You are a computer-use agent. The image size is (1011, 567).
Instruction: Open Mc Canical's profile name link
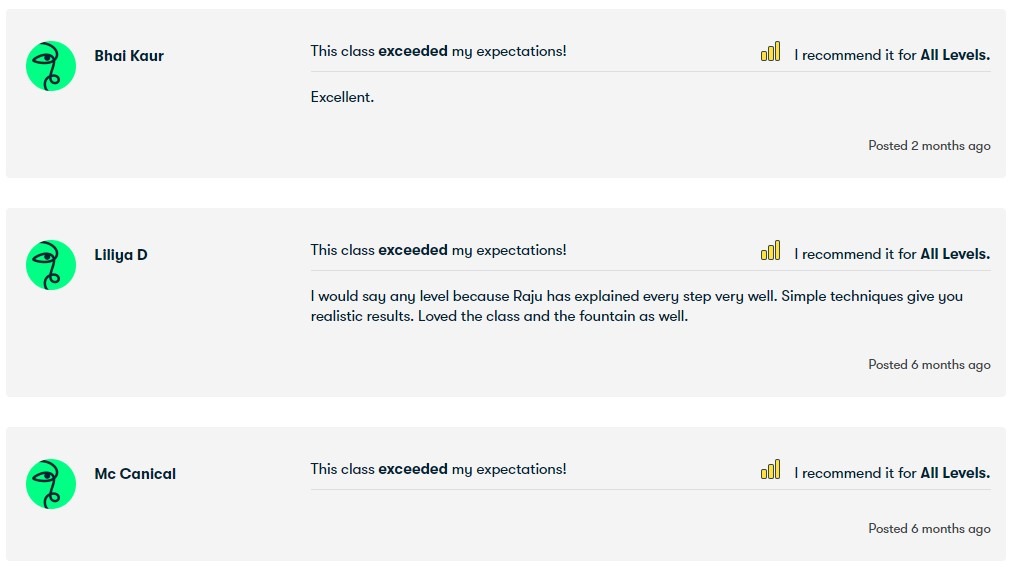[135, 474]
